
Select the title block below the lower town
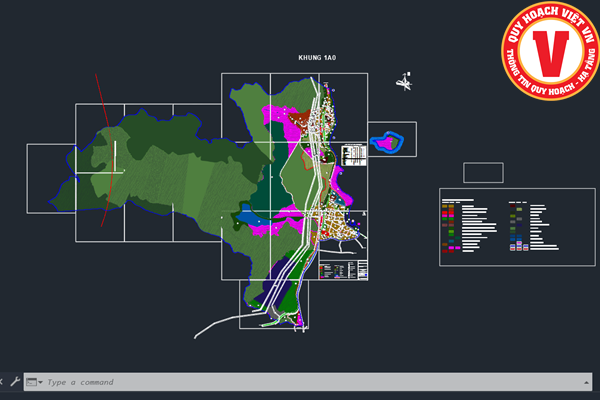point(343,270)
